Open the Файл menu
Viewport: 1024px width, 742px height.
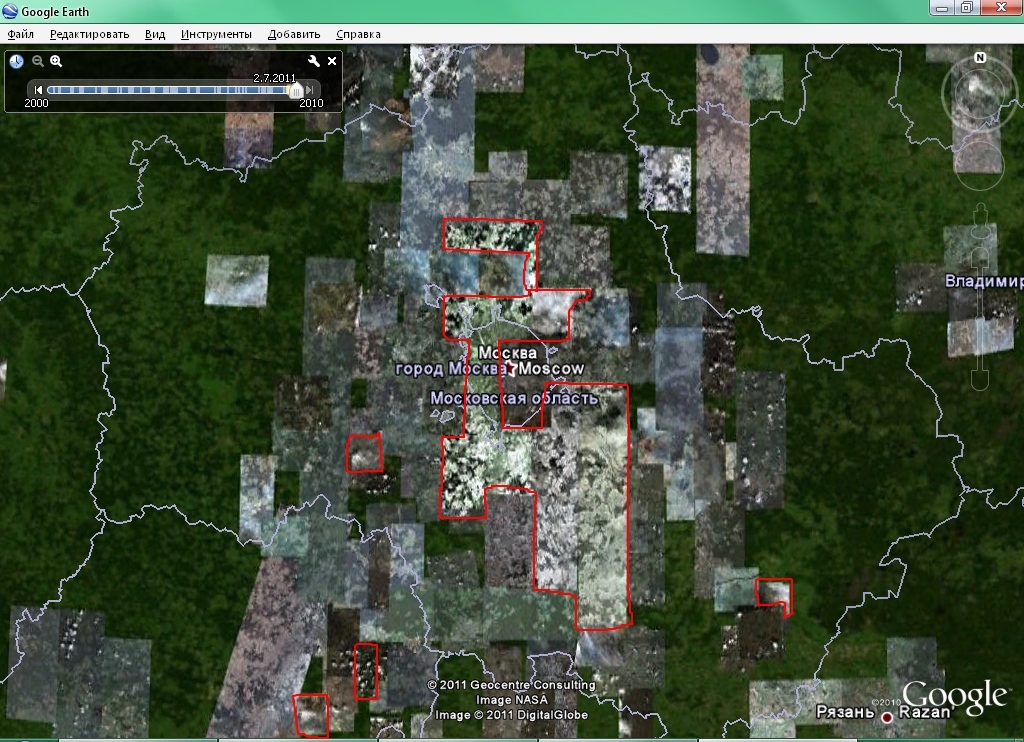[20, 34]
